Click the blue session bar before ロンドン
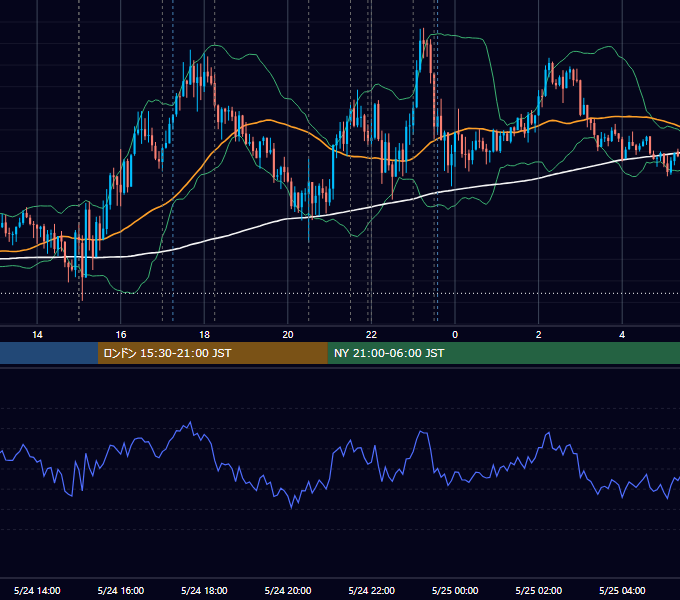 point(49,353)
